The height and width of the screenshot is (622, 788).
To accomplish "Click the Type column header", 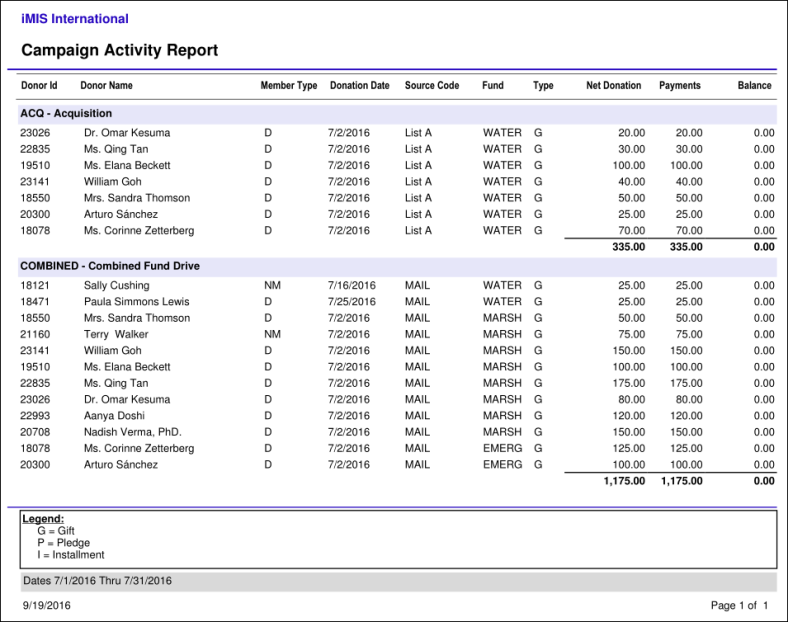I will tap(543, 85).
